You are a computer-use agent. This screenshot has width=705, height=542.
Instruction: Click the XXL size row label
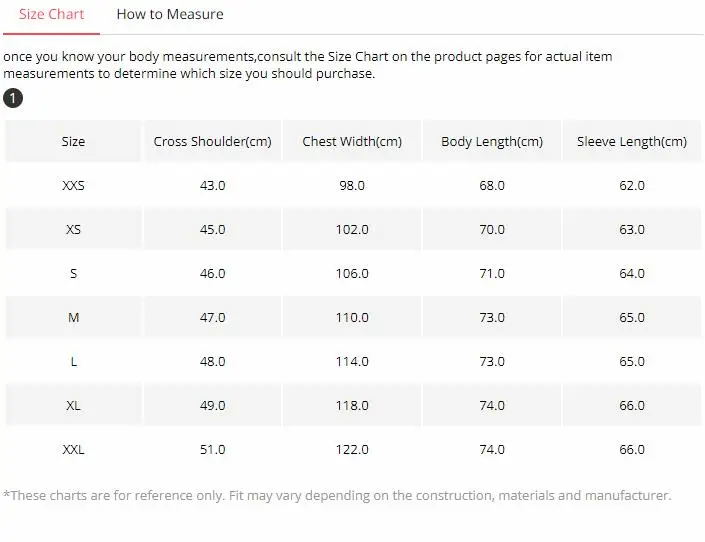click(73, 450)
